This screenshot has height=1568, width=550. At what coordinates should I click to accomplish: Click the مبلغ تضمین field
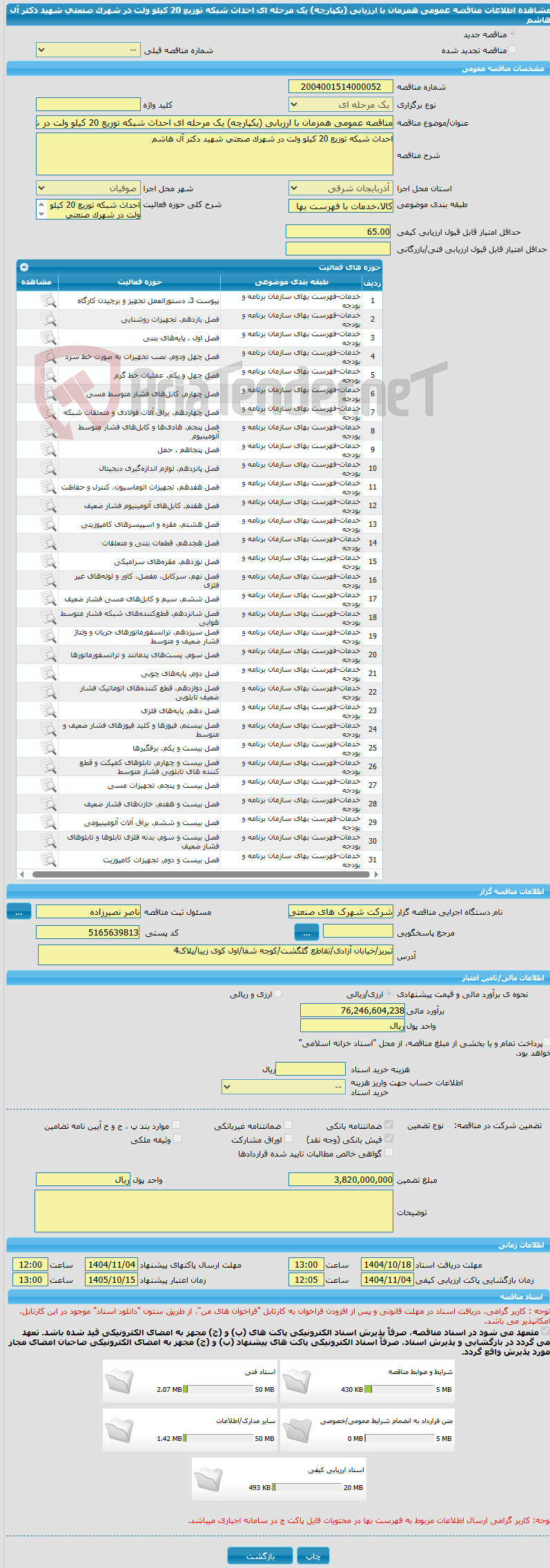tap(341, 1179)
